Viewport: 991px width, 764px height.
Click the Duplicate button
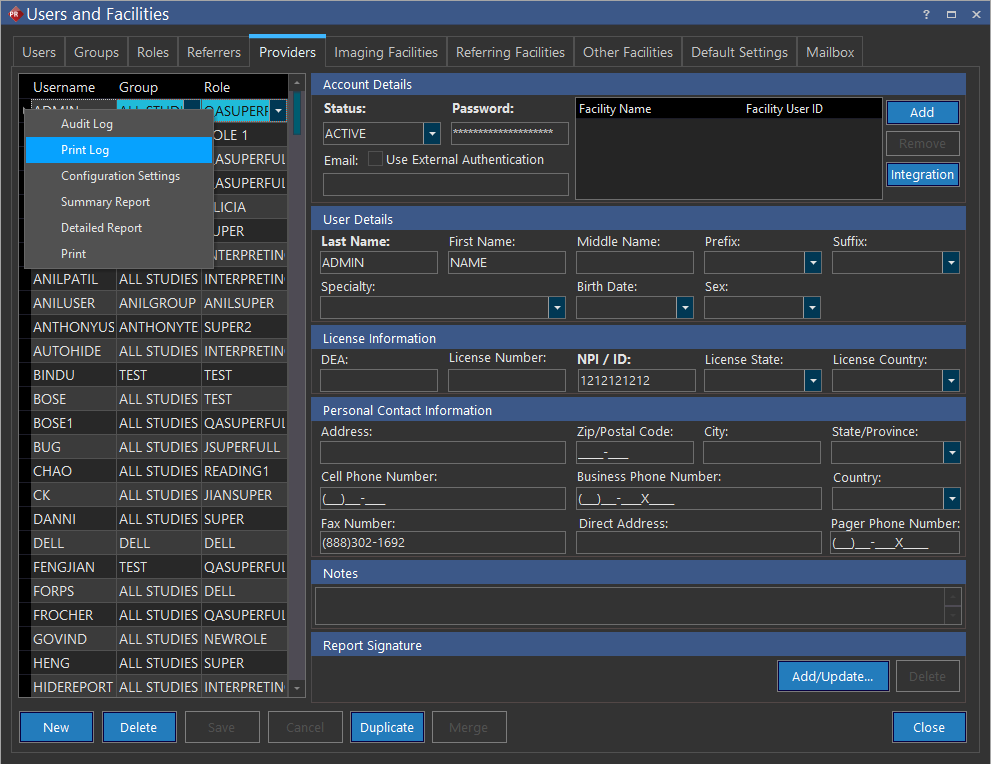pos(387,727)
